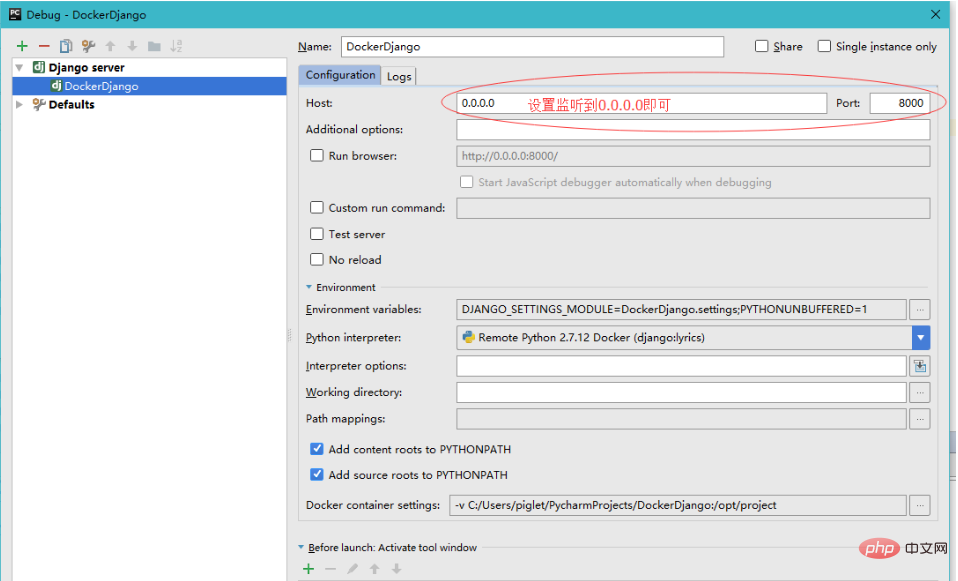Screen dimensions: 958x581
Task: Uncheck Add source roots to PYTHONPATH
Action: click(316, 475)
